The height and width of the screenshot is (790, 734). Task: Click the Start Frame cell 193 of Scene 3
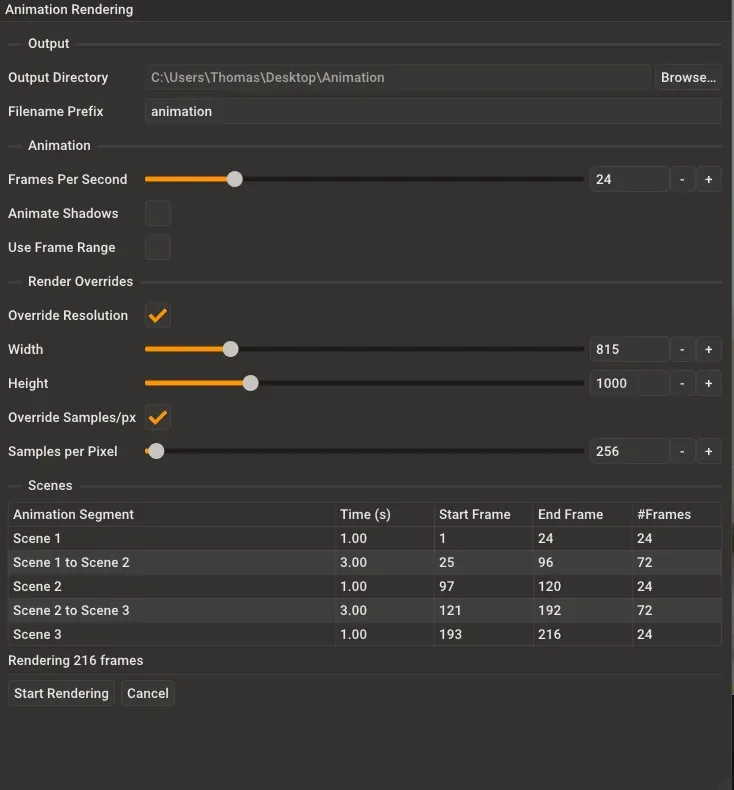[x=484, y=634]
